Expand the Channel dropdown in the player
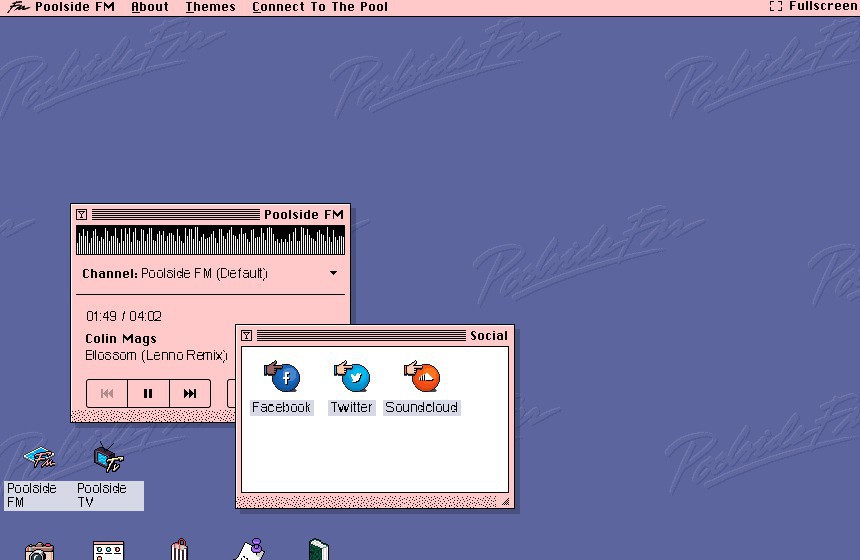860x560 pixels. 333,273
